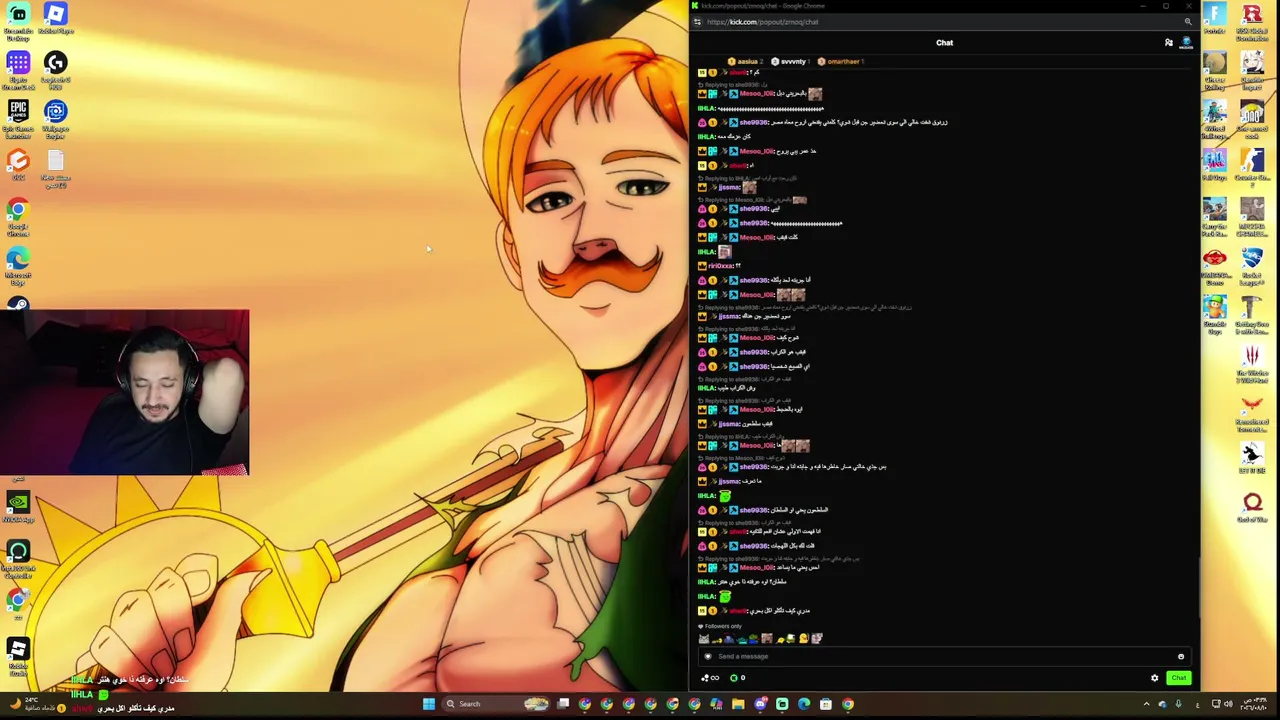Viewport: 1280px width, 720px height.
Task: Open Fortnite desktop shortcut at top right
Action: (1215, 18)
